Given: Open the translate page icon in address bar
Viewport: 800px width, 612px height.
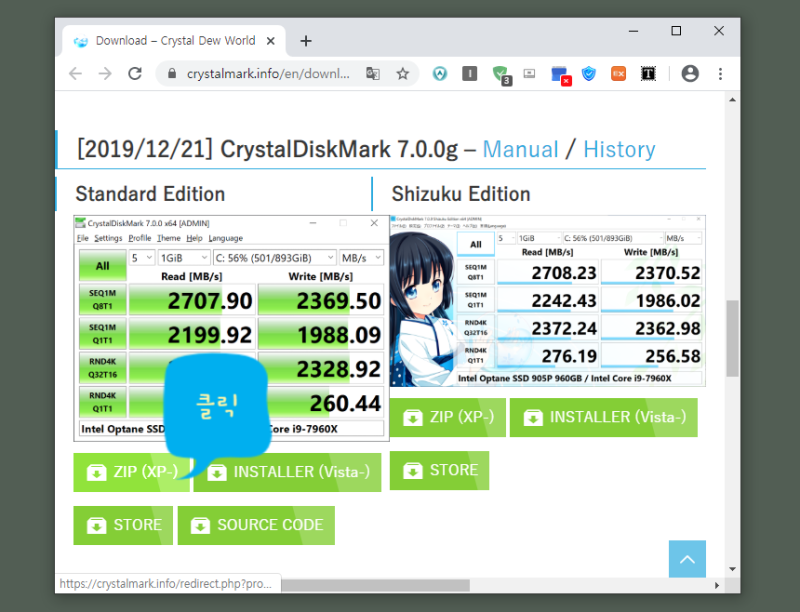Looking at the screenshot, I should [x=373, y=74].
